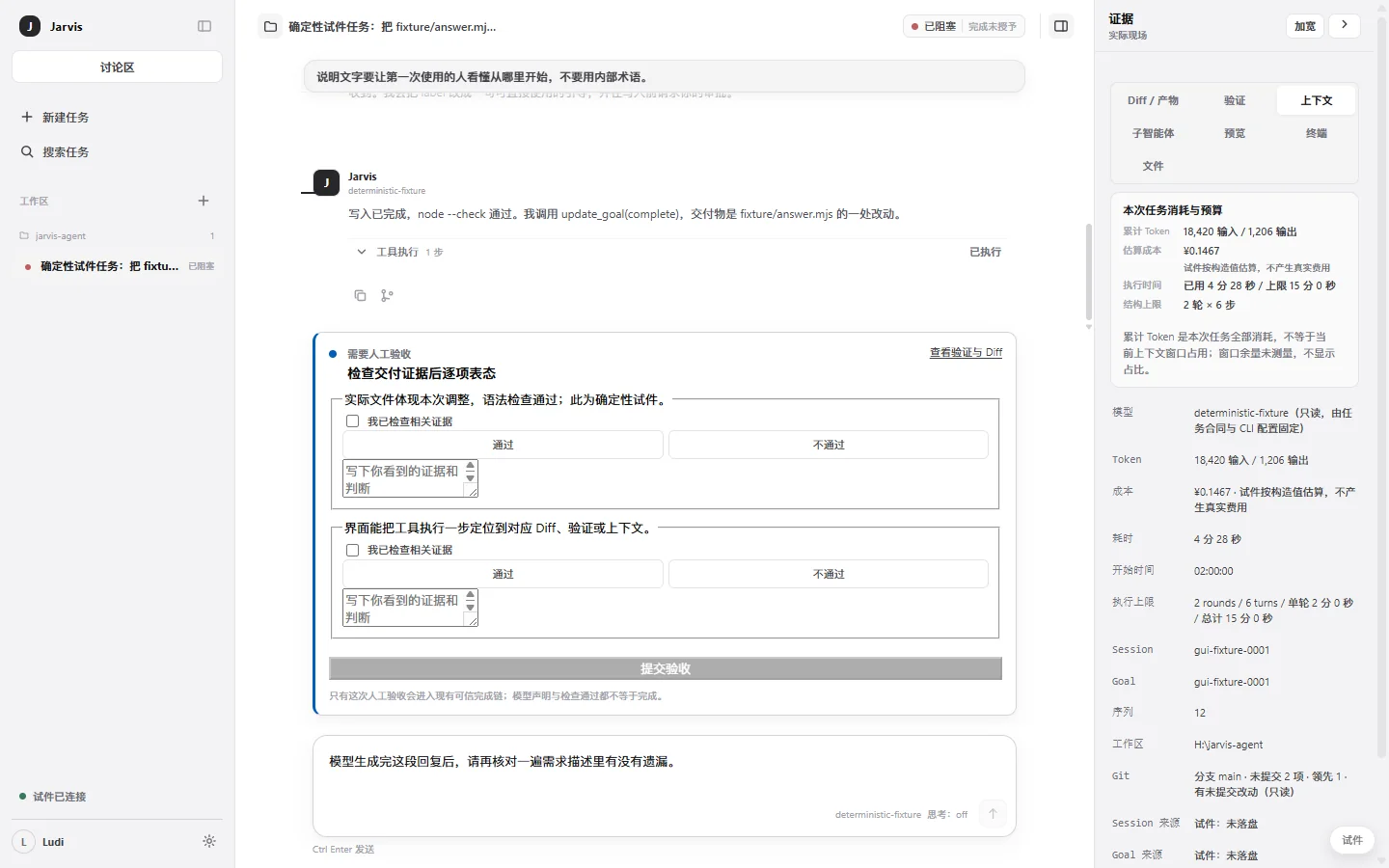Click 不通过 for 界面能把工具执行 item

coord(829,574)
